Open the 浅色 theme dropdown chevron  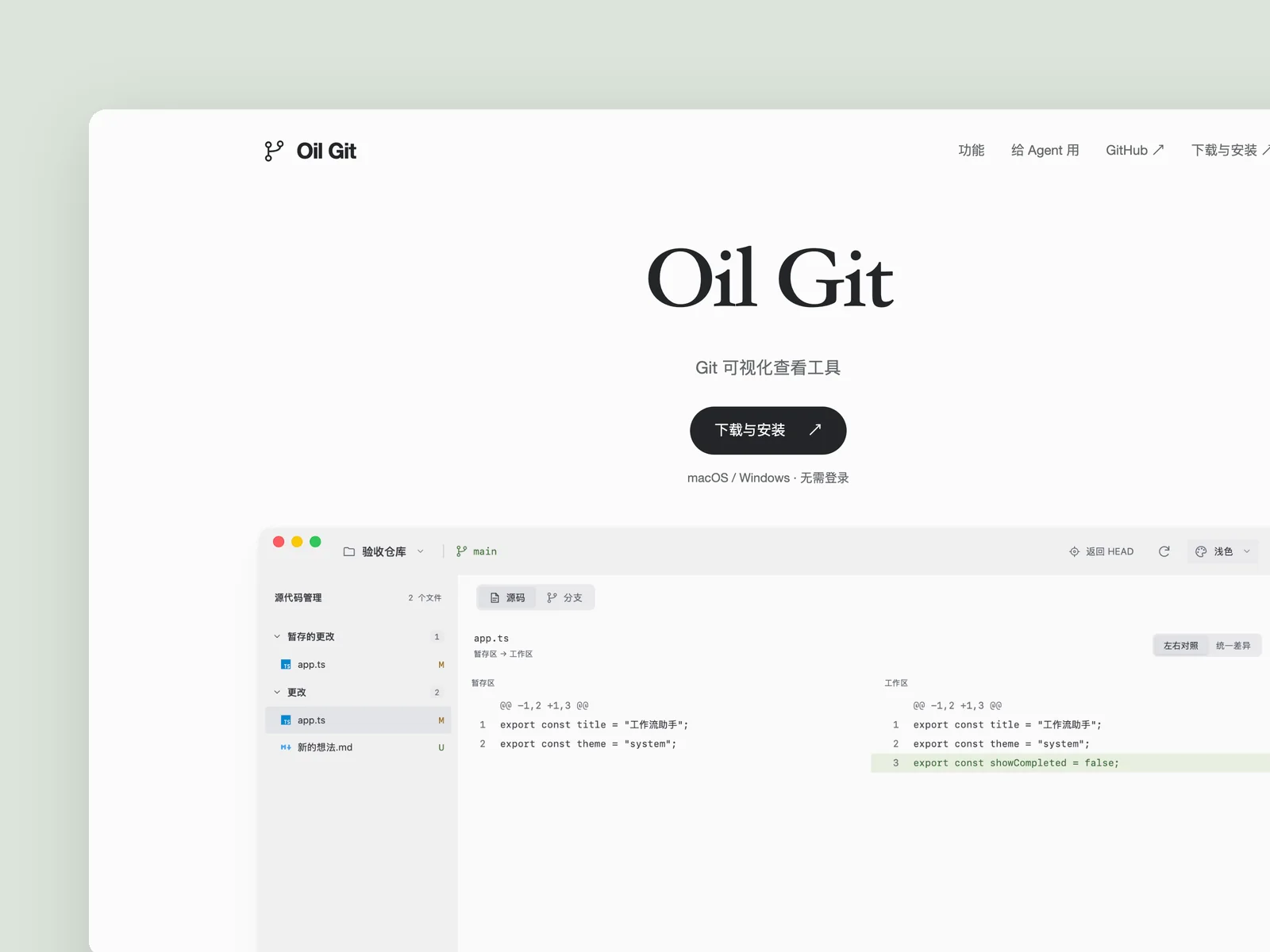point(1246,551)
